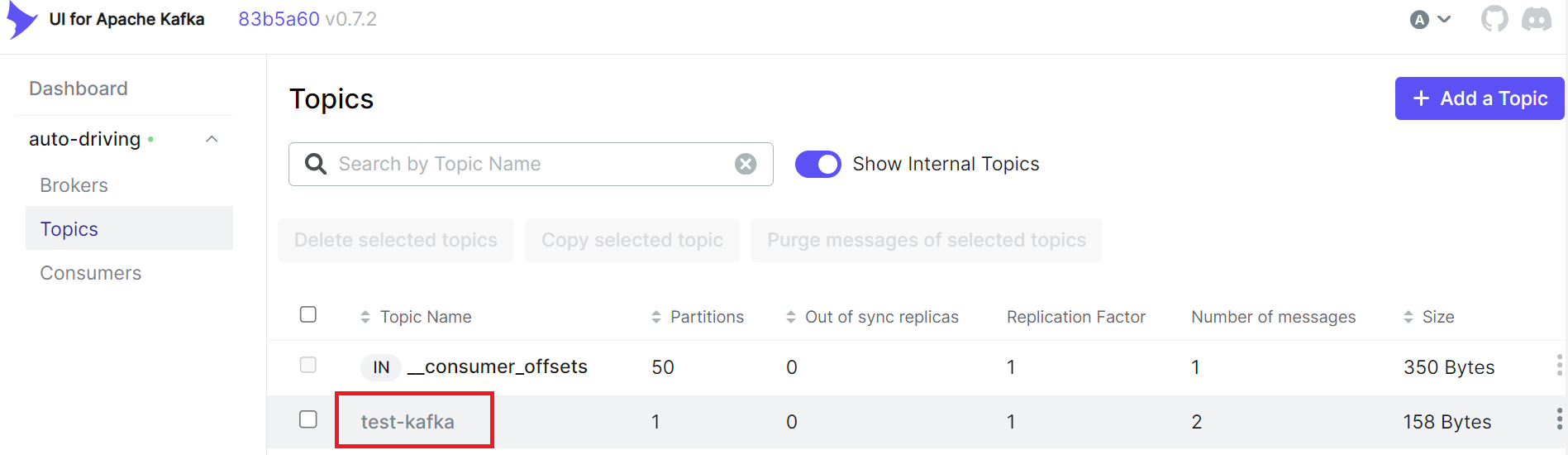Click the Kafka UI logo icon
This screenshot has height=455, width=1568.
(21, 20)
